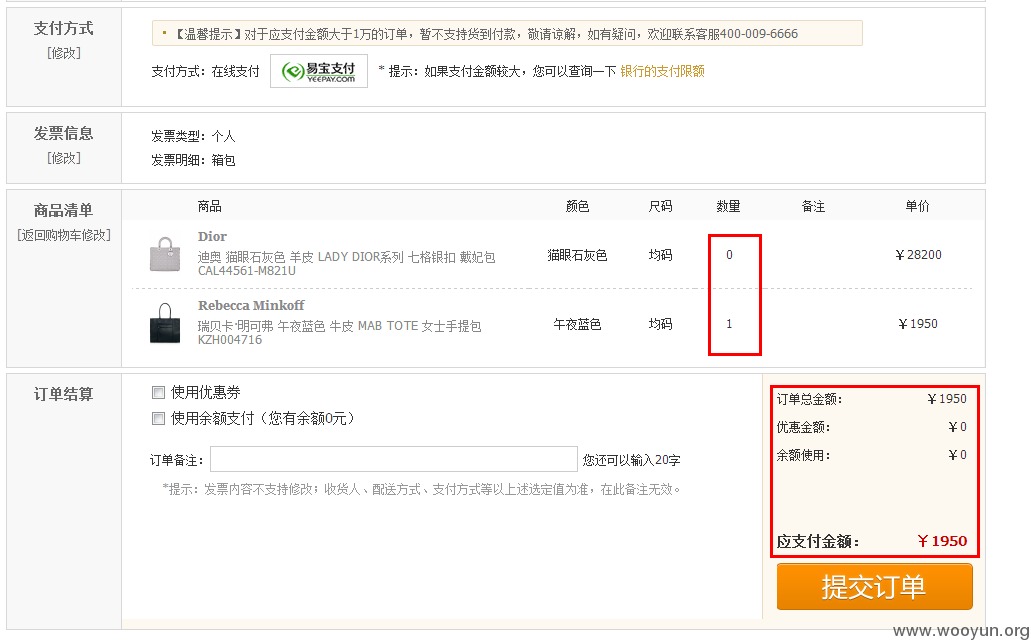1031x640 pixels.
Task: Click the 提交订单 submit order button
Action: pos(874,586)
